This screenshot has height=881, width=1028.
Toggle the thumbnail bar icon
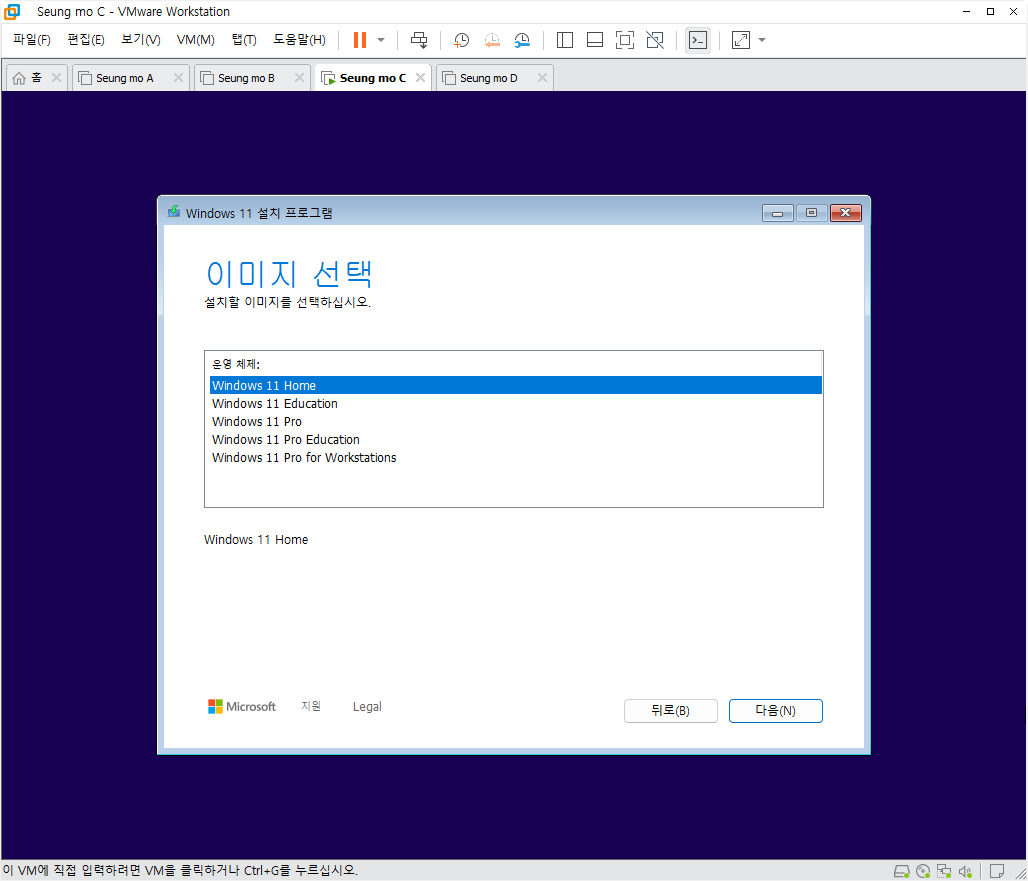(x=595, y=40)
